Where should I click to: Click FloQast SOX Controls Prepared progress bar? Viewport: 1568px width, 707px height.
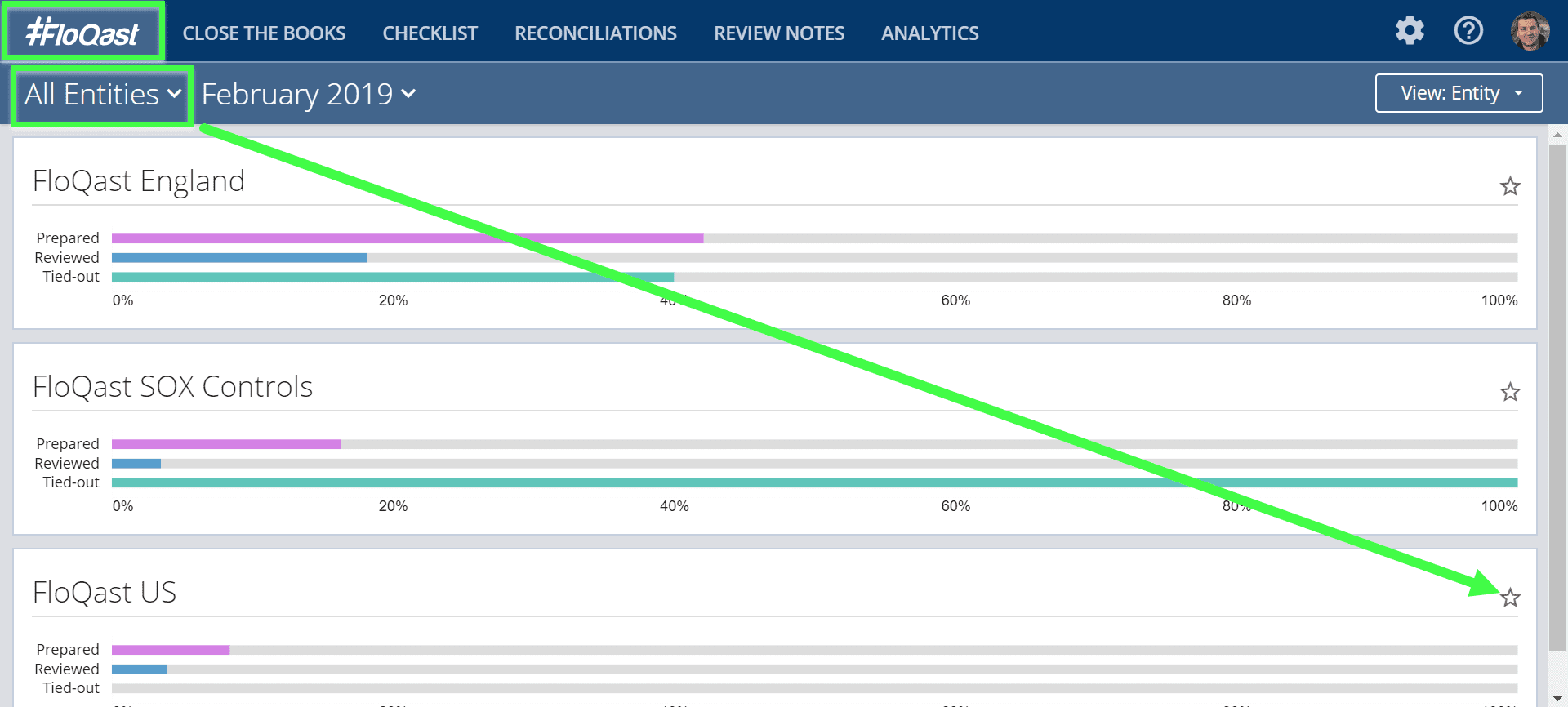pos(814,444)
